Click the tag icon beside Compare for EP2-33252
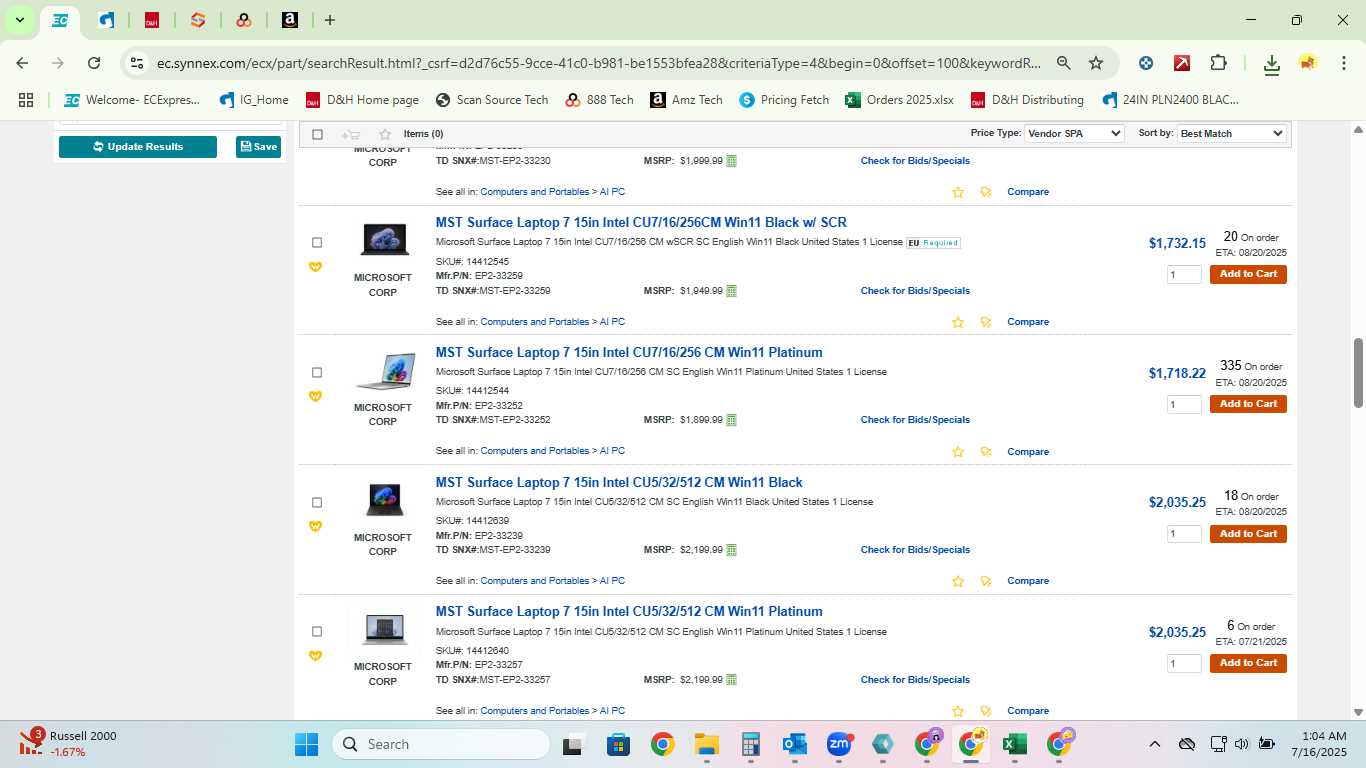This screenshot has width=1366, height=768. (986, 452)
